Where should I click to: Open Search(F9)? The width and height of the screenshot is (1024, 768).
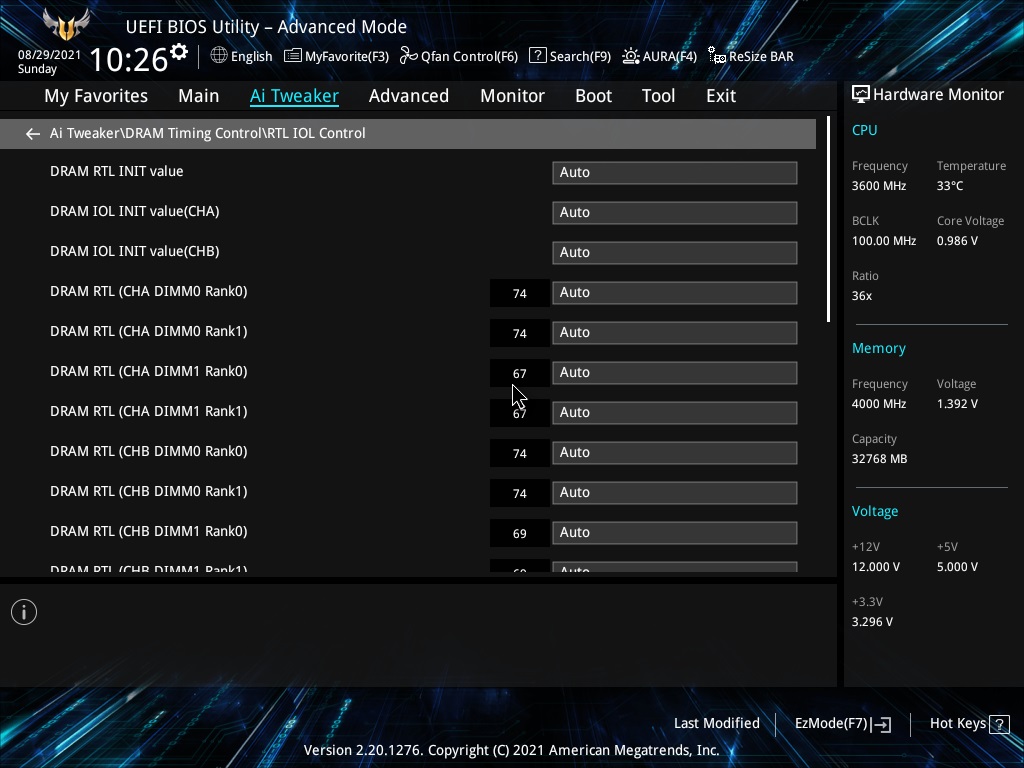[x=570, y=56]
